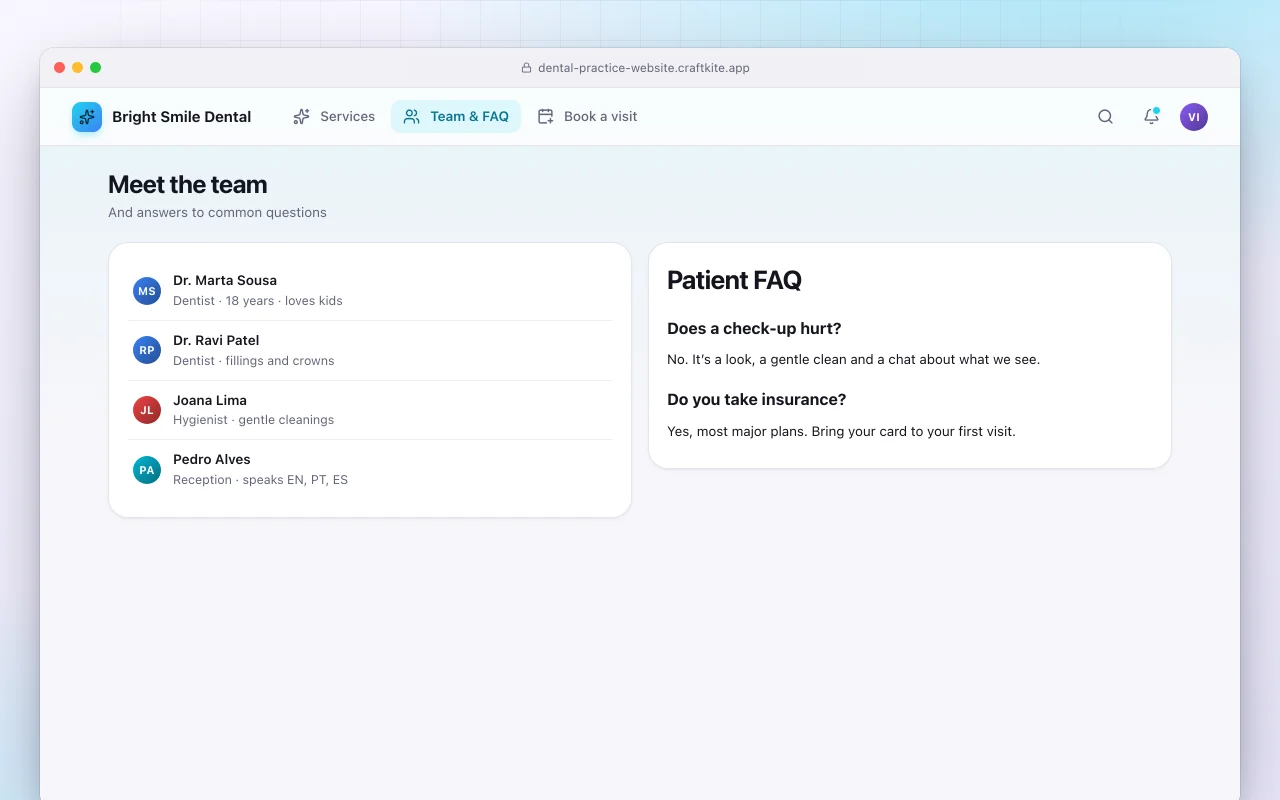Click the lock icon in address bar

526,68
